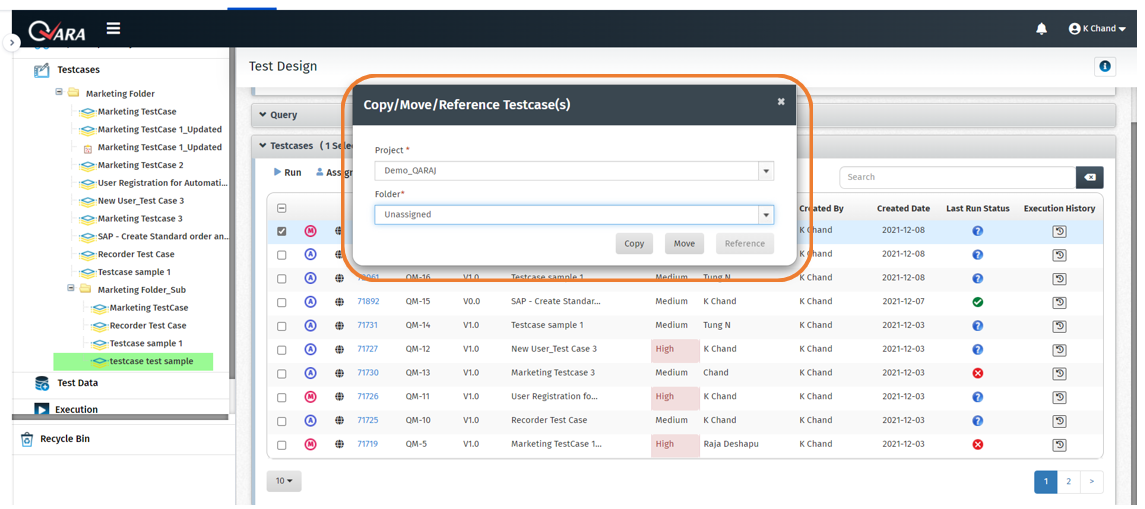Viewport: 1145px width, 509px height.
Task: Click the question status icon for QM-12
Action: tap(978, 349)
